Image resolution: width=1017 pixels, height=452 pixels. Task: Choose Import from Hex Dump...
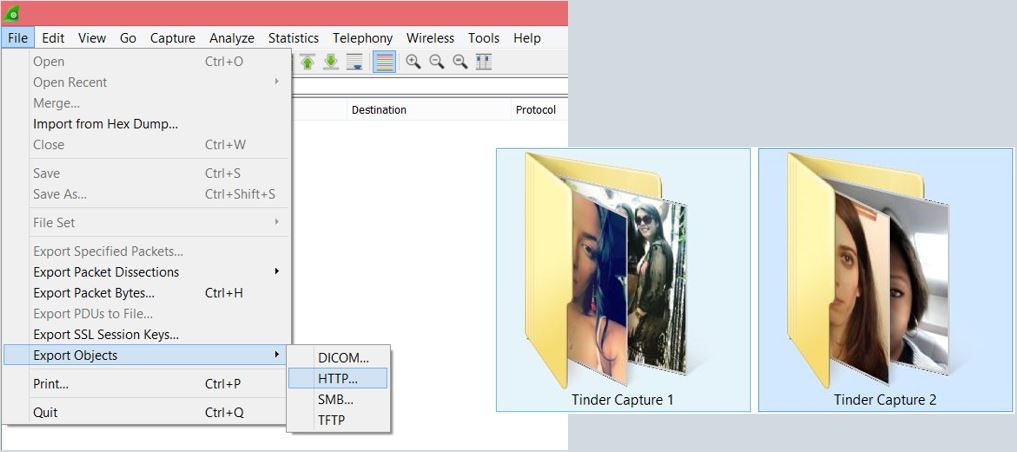pyautogui.click(x=147, y=124)
